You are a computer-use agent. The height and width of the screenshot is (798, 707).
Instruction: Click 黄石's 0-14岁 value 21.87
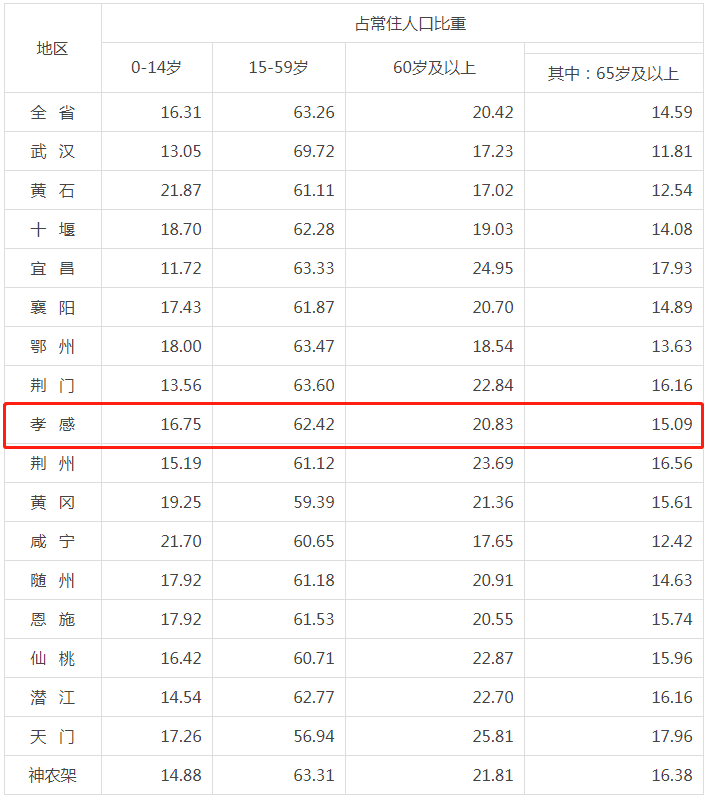[181, 190]
